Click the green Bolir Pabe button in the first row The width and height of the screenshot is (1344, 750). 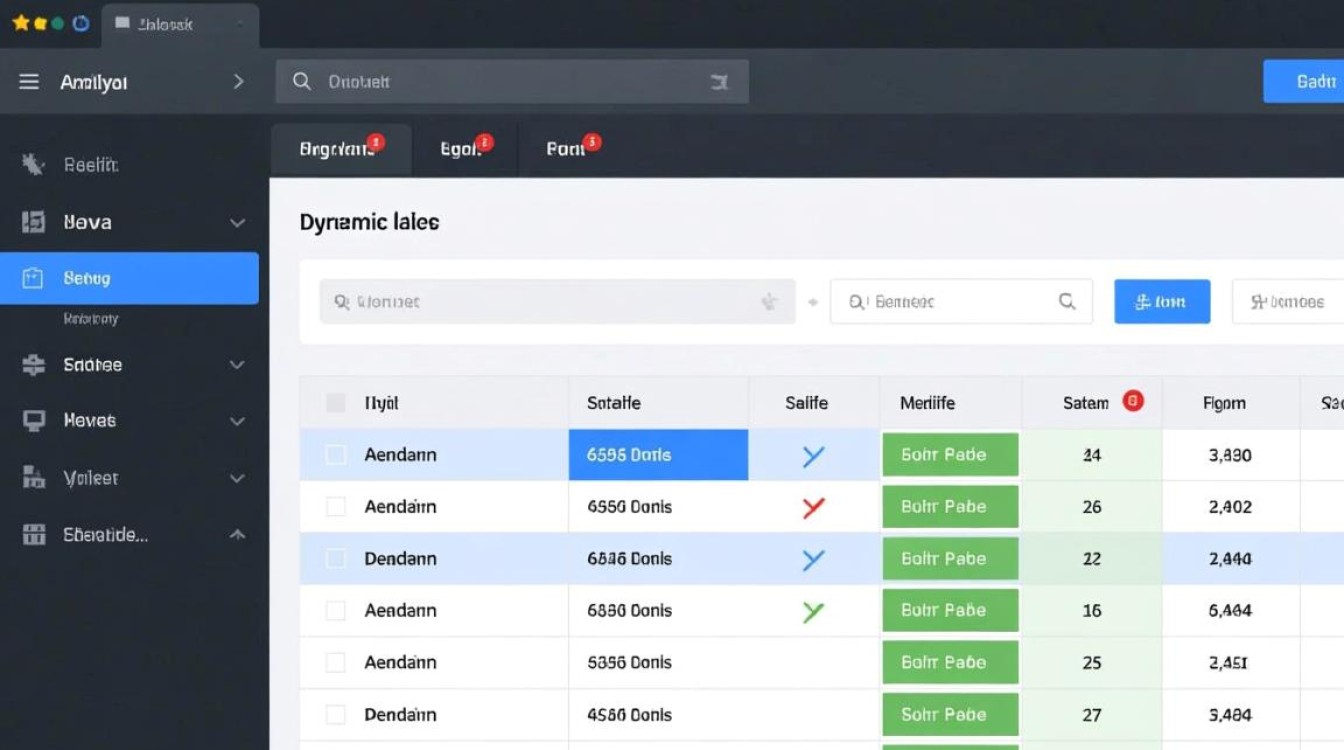pyautogui.click(x=949, y=455)
